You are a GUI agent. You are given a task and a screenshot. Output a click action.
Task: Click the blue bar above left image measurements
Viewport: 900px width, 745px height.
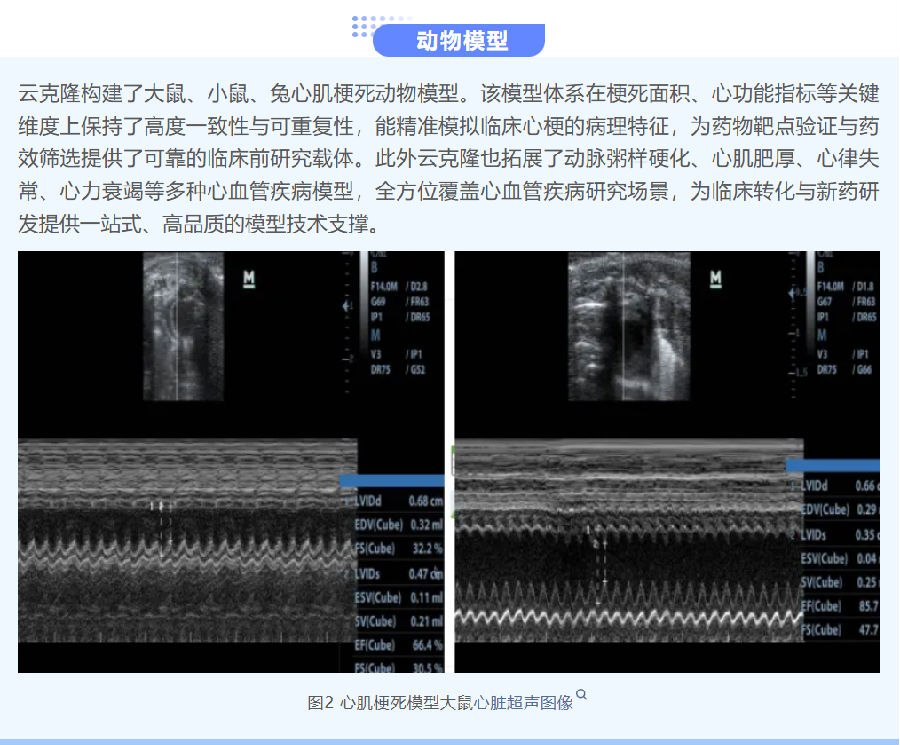[392, 480]
